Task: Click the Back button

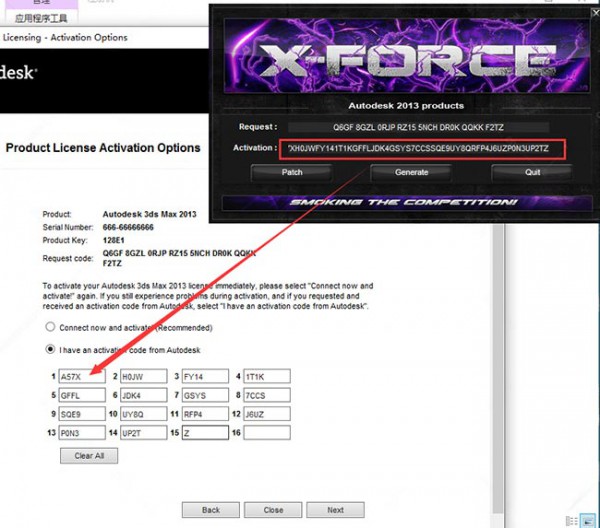Action: [x=211, y=510]
